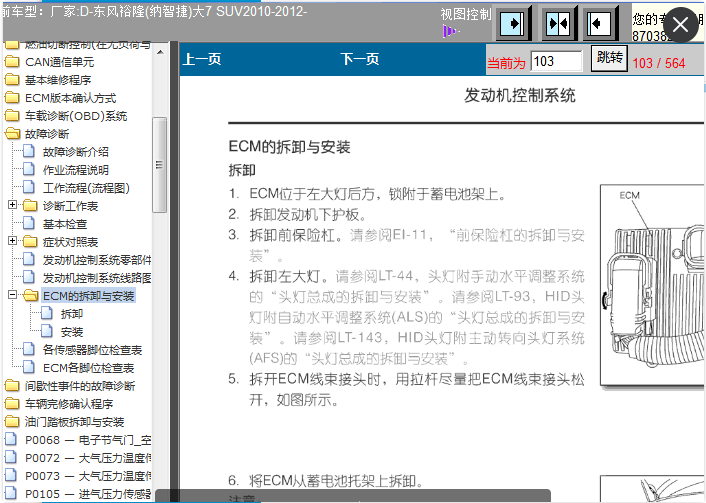Screen dimensions: 706x503
Task: Expand the 诊断工作表 tree node
Action: 12,206
